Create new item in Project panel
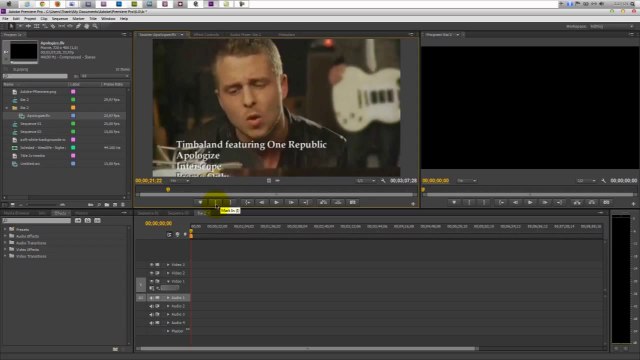The image size is (640, 360). pos(115,204)
